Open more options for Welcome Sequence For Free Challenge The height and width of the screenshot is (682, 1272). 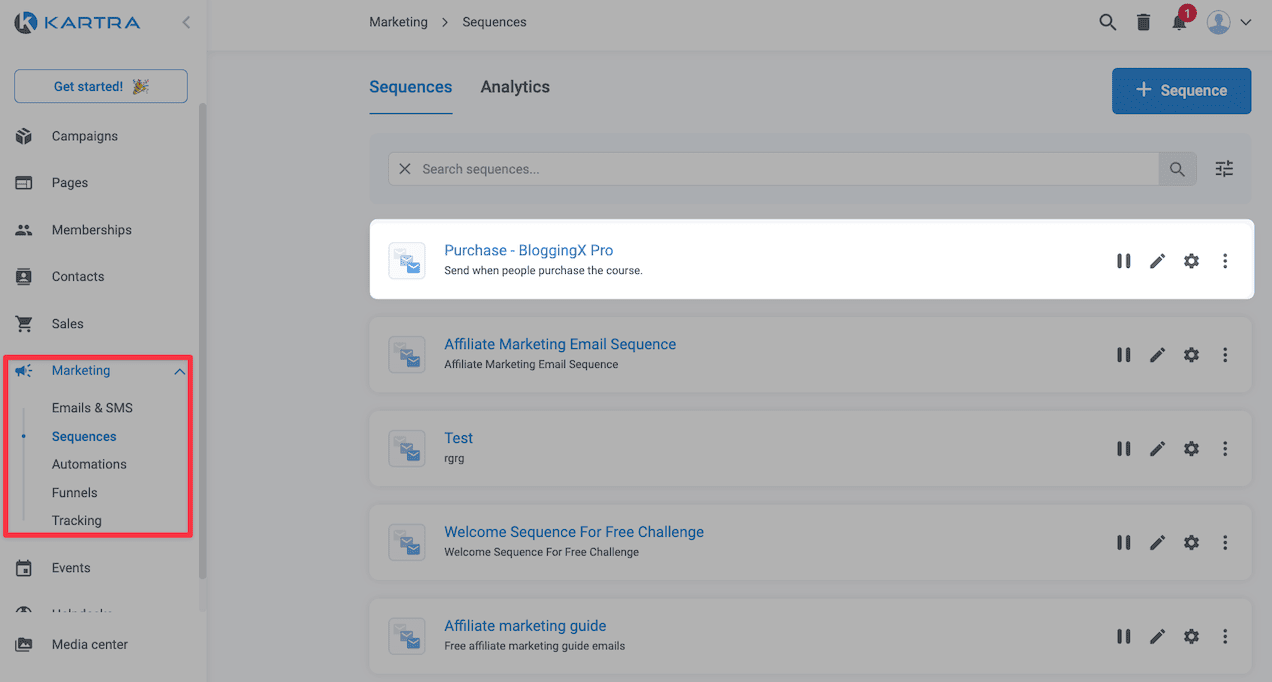coord(1225,543)
